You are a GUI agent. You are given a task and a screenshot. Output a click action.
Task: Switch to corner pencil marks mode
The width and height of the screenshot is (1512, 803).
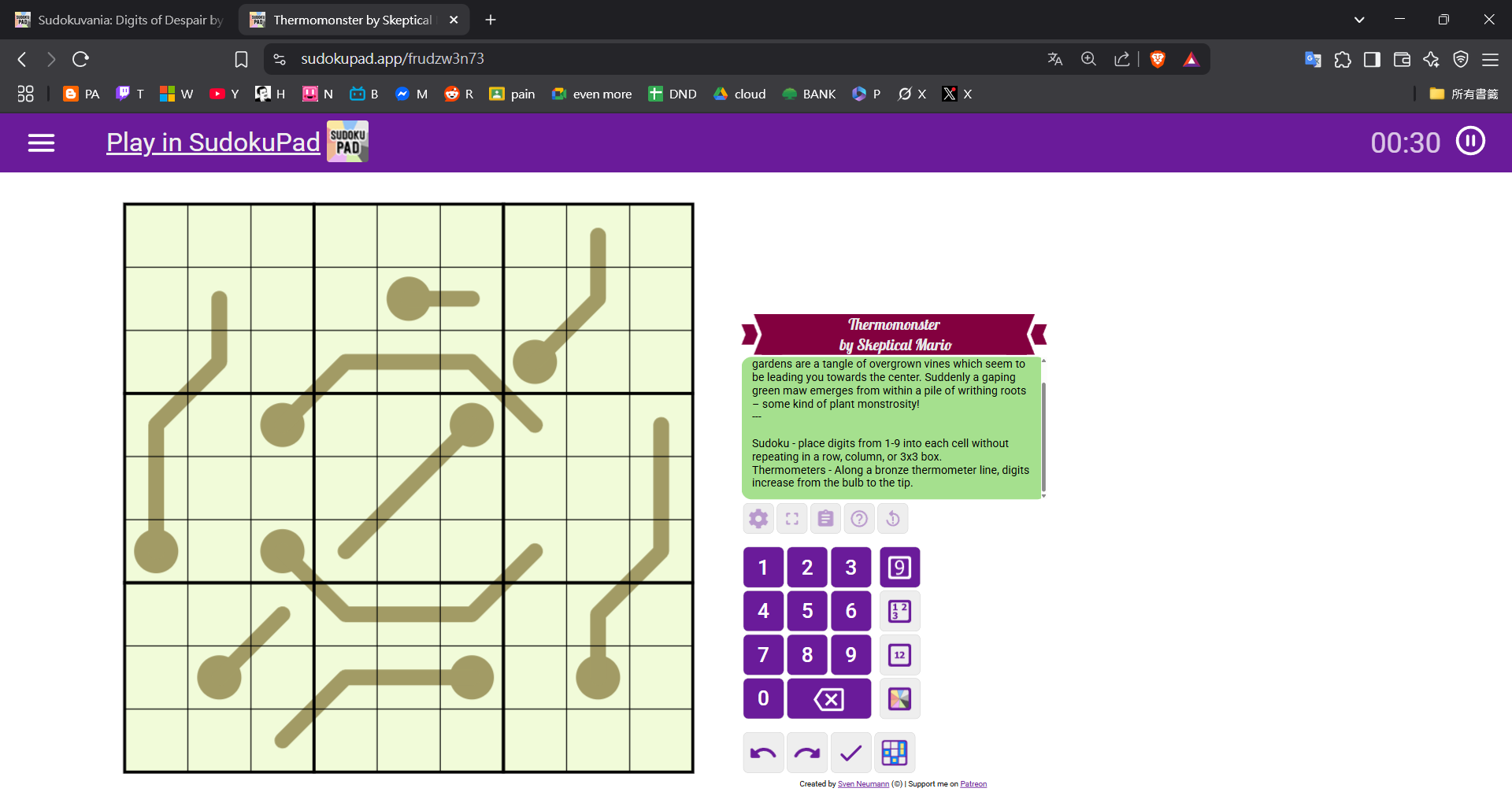[x=899, y=611]
